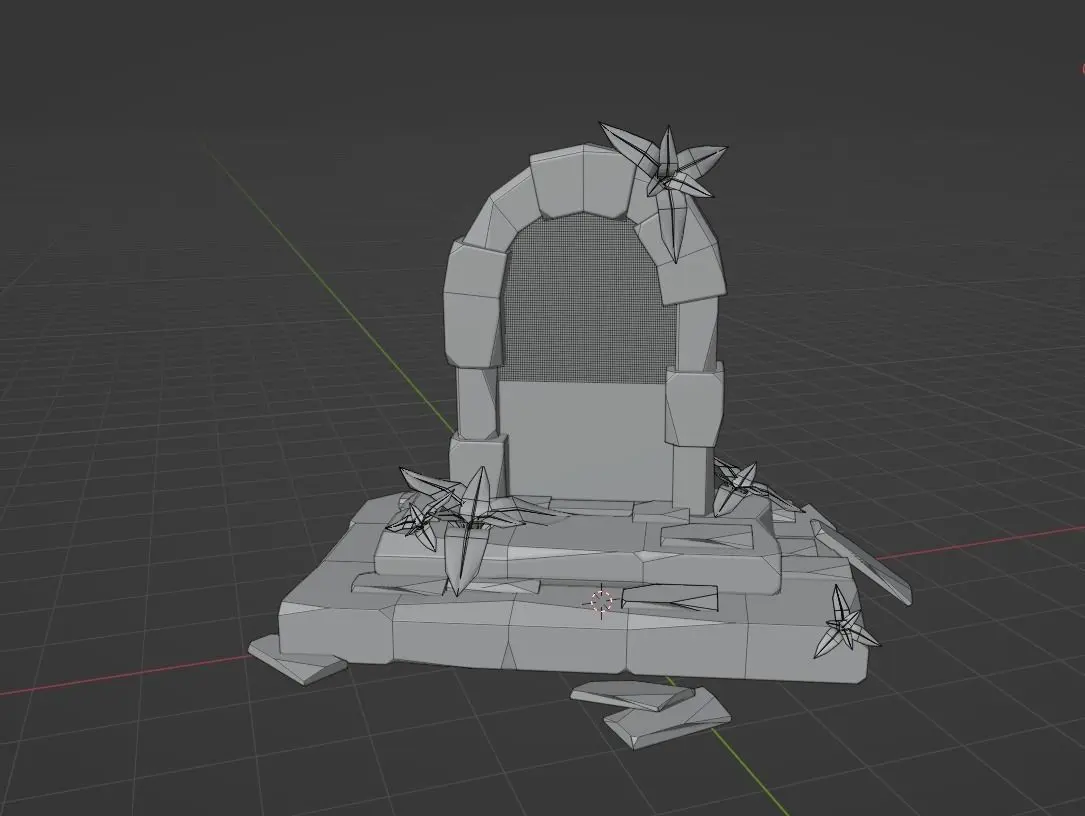Select the flat panel below the mesh grid
Screen dimensions: 1085x816
585,439
